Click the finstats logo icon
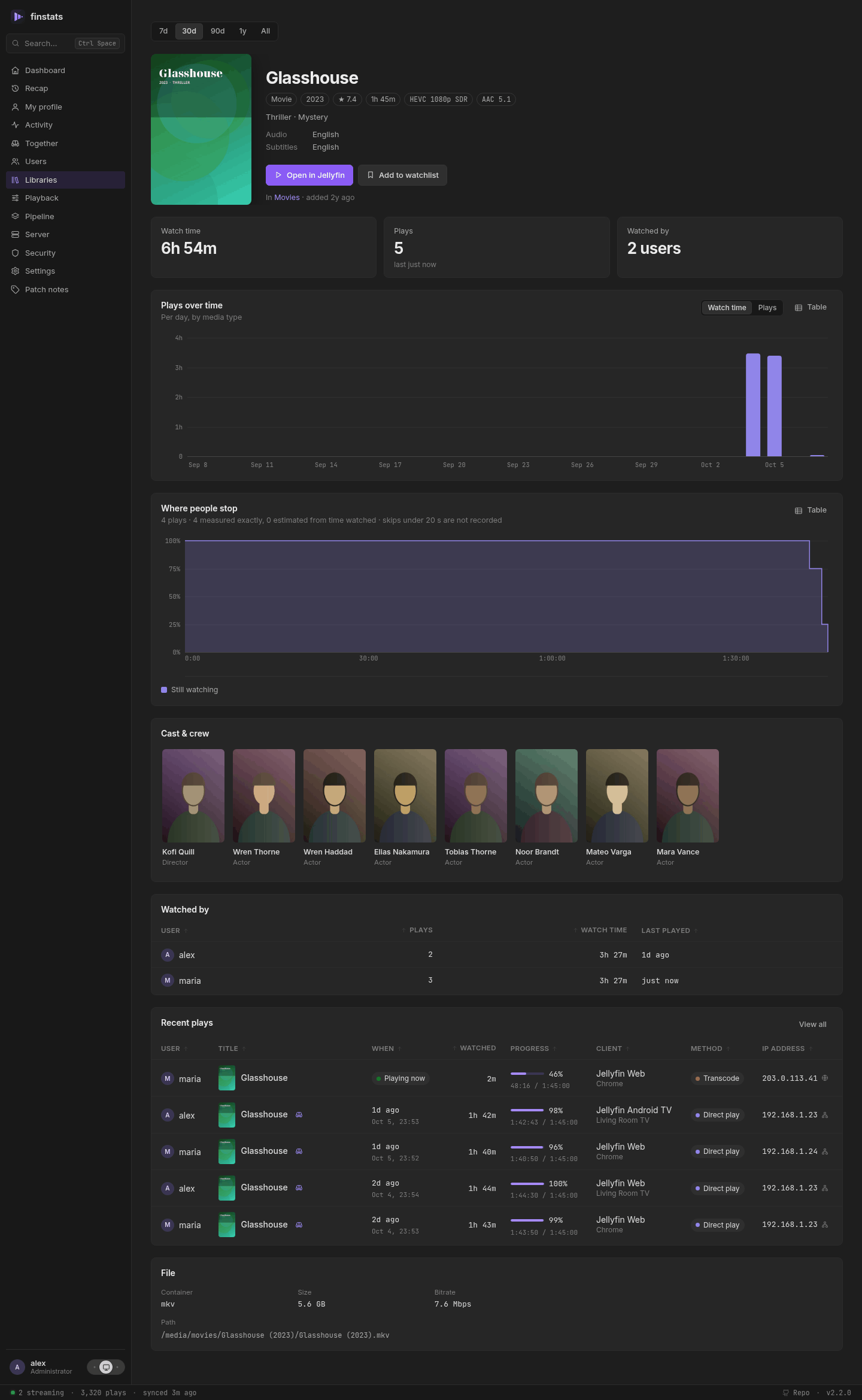 [x=17, y=17]
